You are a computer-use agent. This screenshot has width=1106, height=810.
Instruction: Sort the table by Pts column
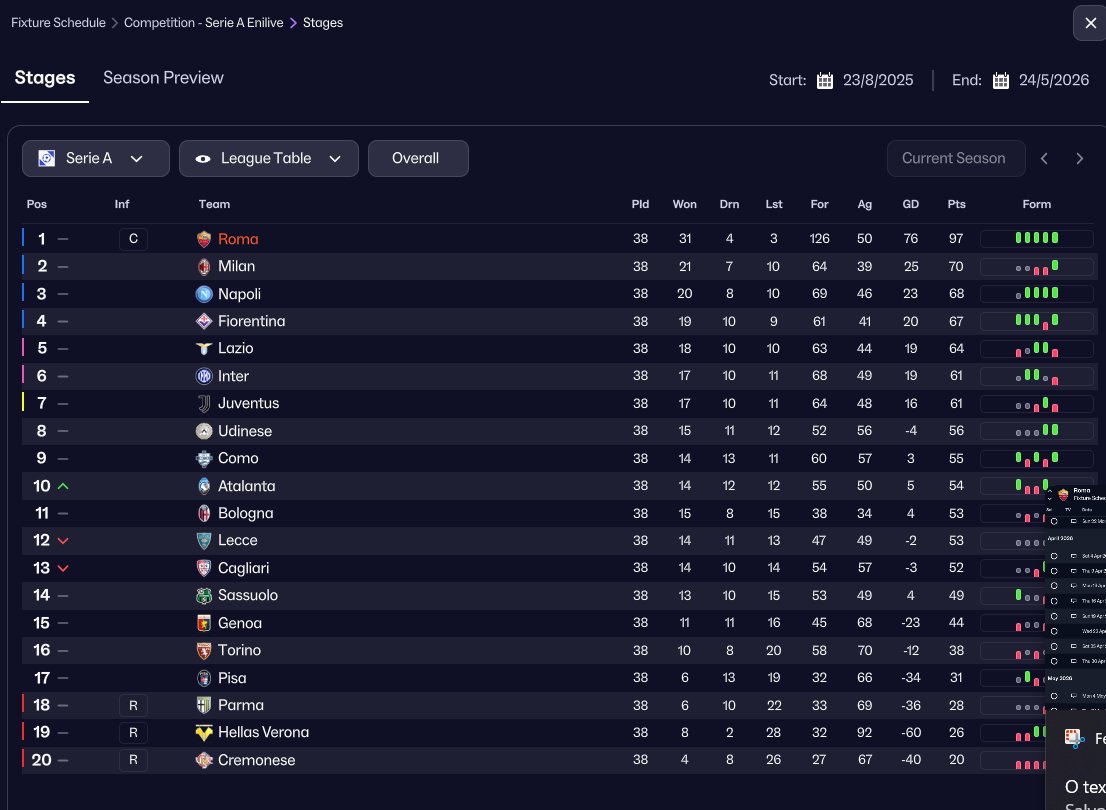tap(957, 204)
